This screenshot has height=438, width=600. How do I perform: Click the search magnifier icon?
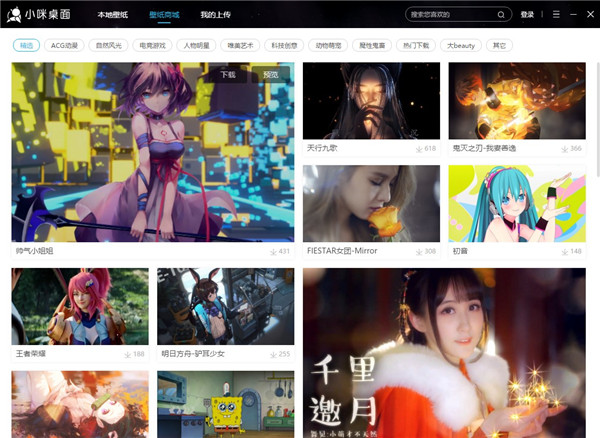coord(501,15)
